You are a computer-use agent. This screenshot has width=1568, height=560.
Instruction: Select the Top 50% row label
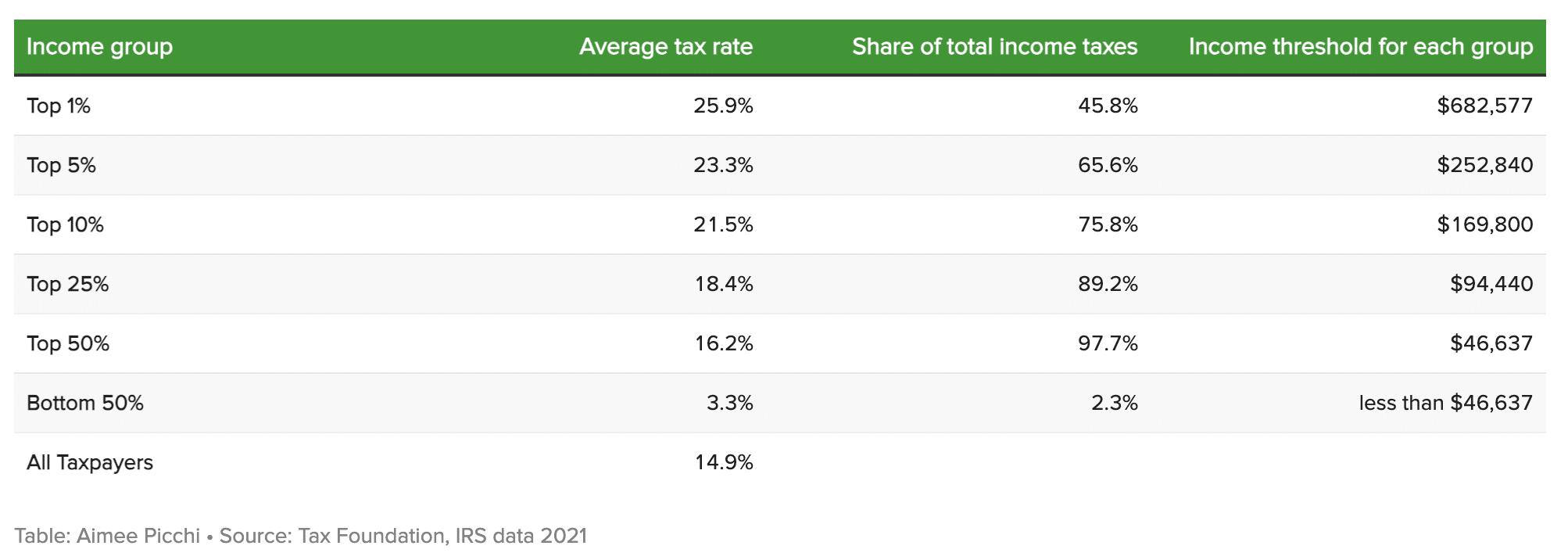point(68,343)
